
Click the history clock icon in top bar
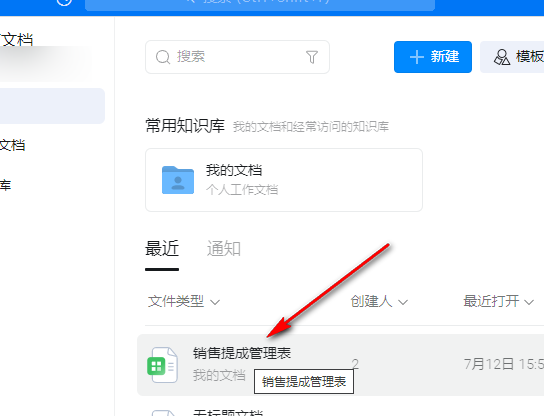click(x=64, y=2)
